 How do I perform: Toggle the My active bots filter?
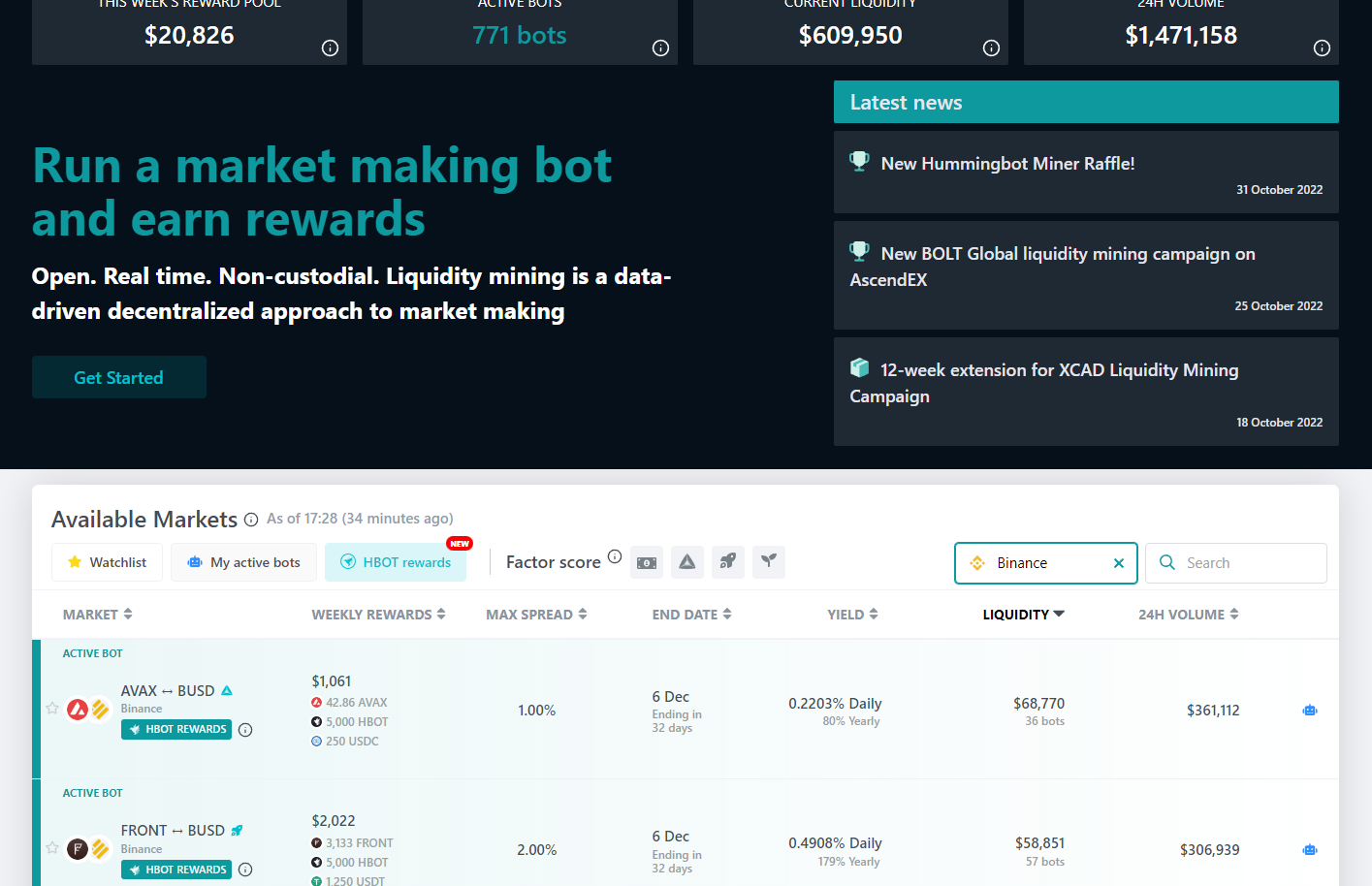tap(243, 562)
